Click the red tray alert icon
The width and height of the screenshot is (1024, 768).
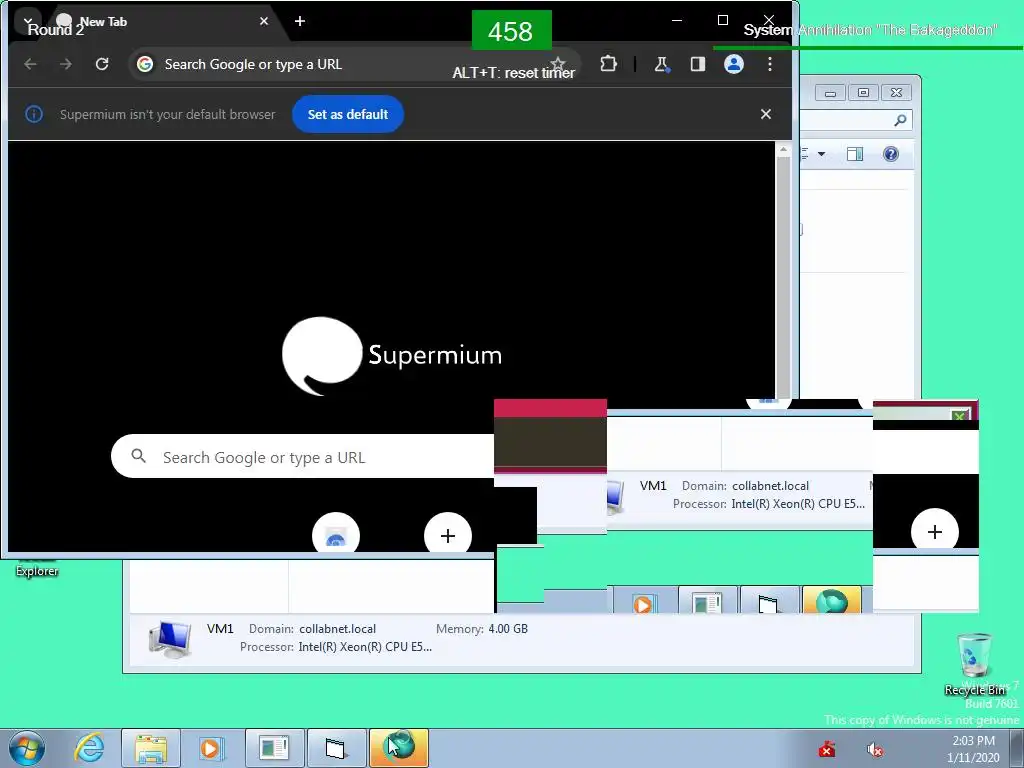click(x=827, y=749)
